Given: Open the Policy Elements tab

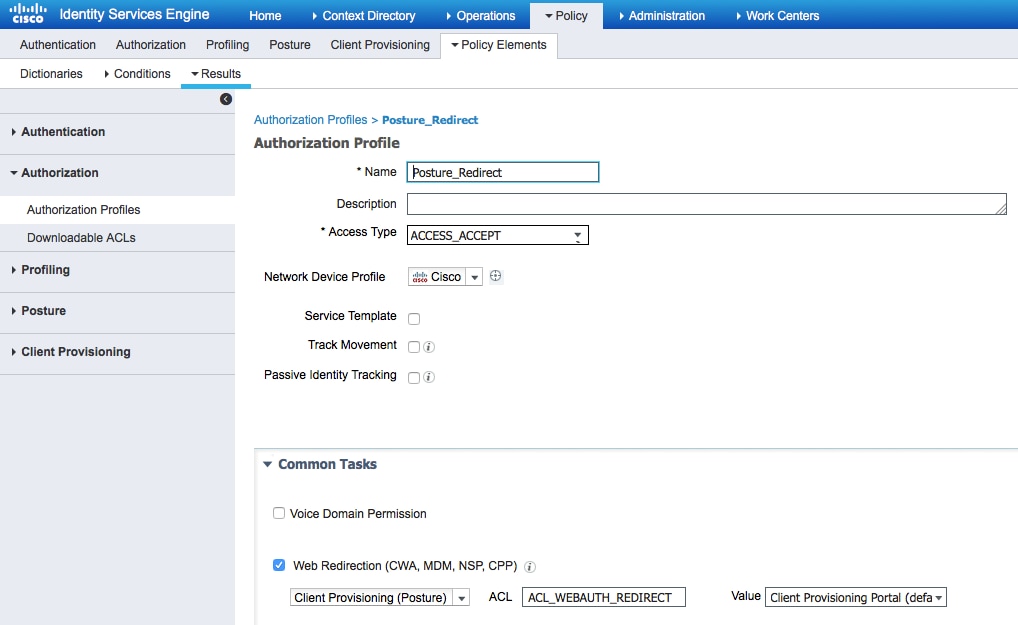Looking at the screenshot, I should (x=499, y=45).
